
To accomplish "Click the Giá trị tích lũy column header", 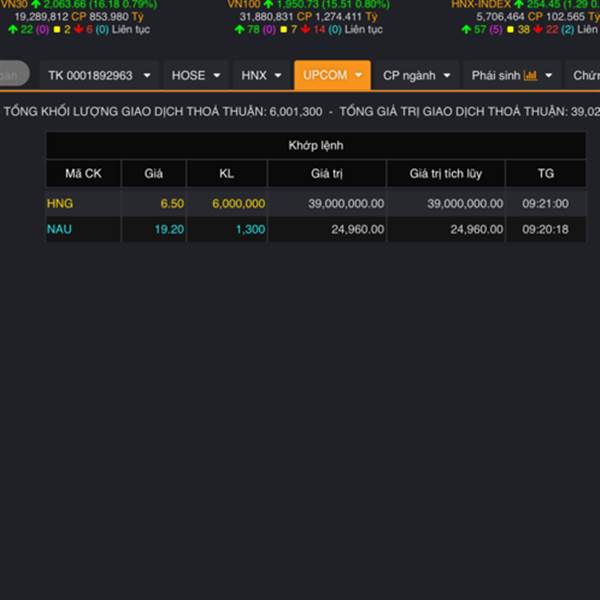I will pos(446,174).
